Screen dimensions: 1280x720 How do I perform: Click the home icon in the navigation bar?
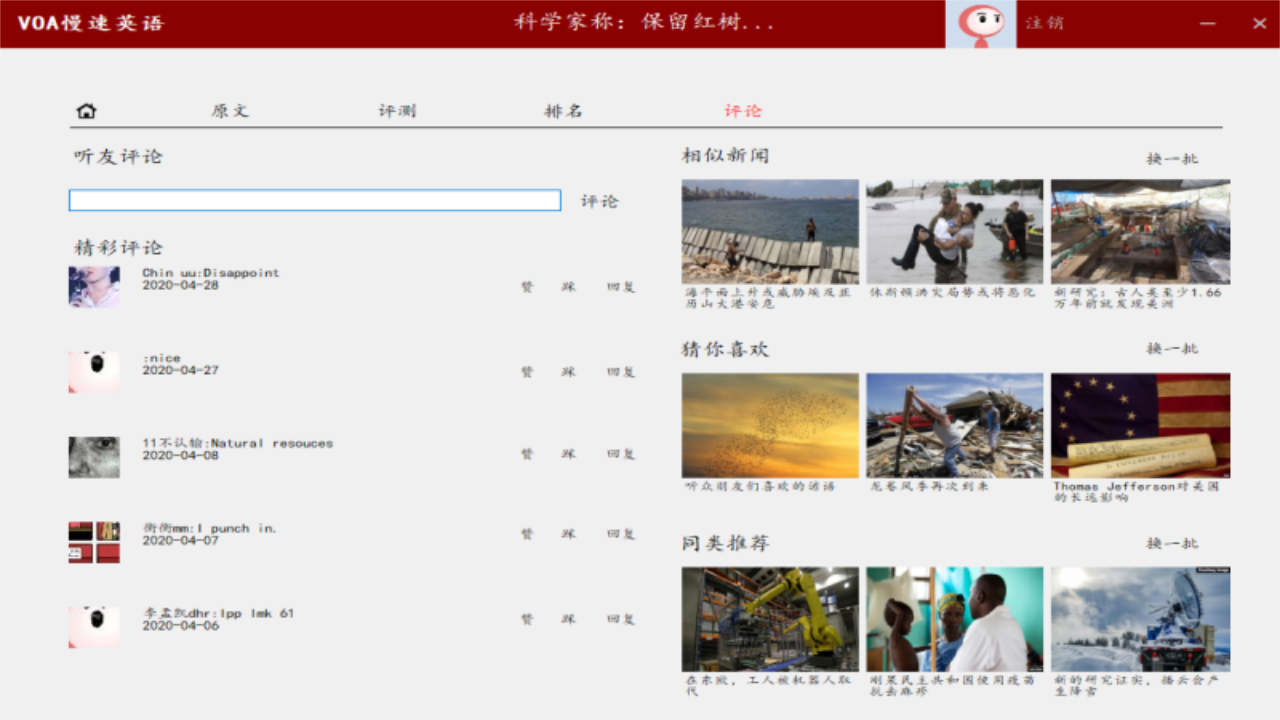[x=86, y=109]
